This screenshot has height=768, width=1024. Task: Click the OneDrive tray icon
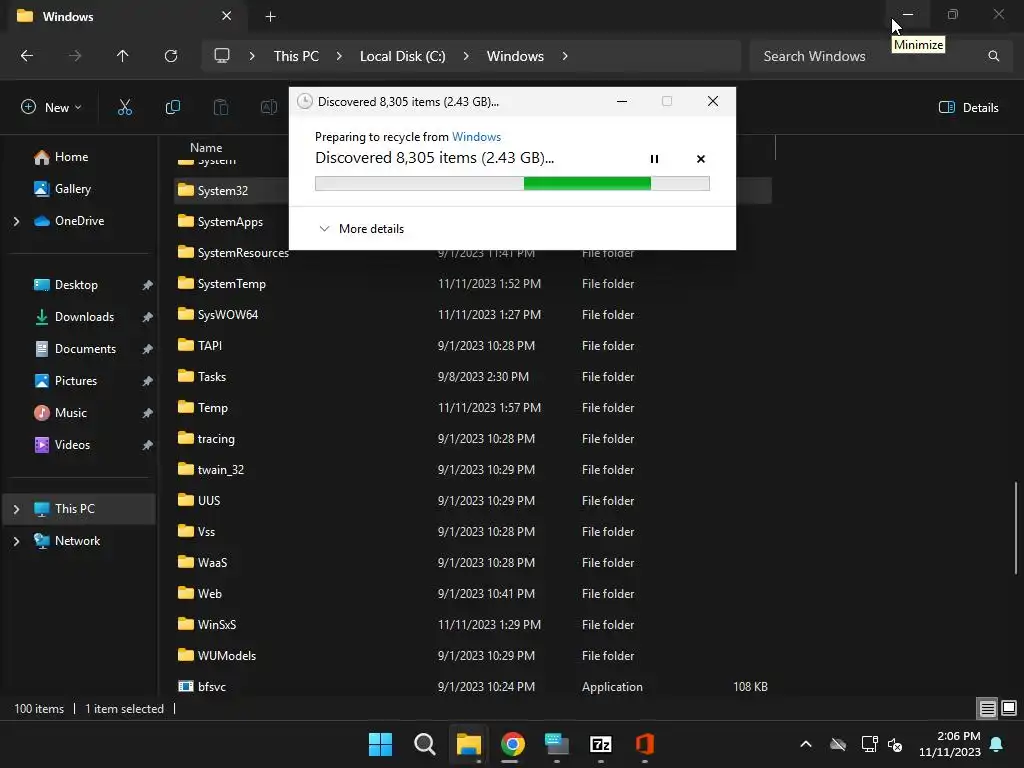(838, 744)
